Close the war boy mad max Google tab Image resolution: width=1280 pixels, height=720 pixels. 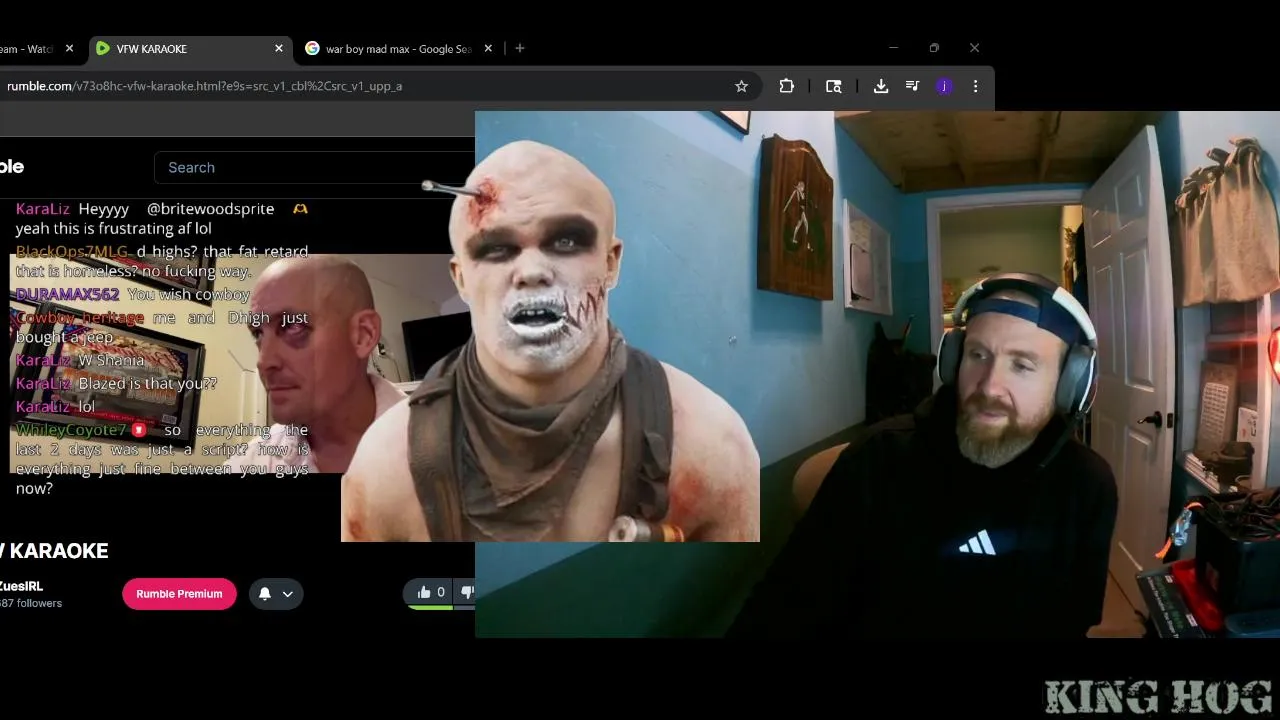pos(490,48)
